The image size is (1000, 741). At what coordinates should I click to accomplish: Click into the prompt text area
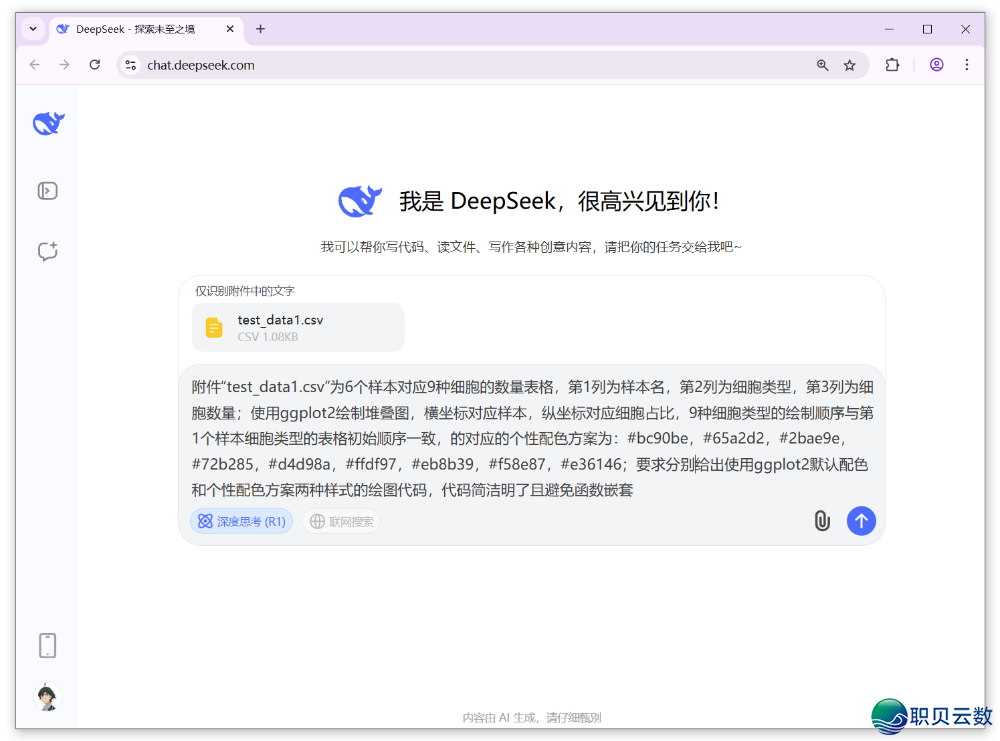530,438
